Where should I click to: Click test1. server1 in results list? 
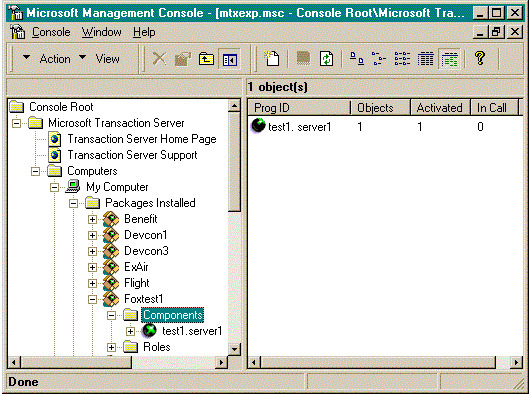click(x=299, y=127)
